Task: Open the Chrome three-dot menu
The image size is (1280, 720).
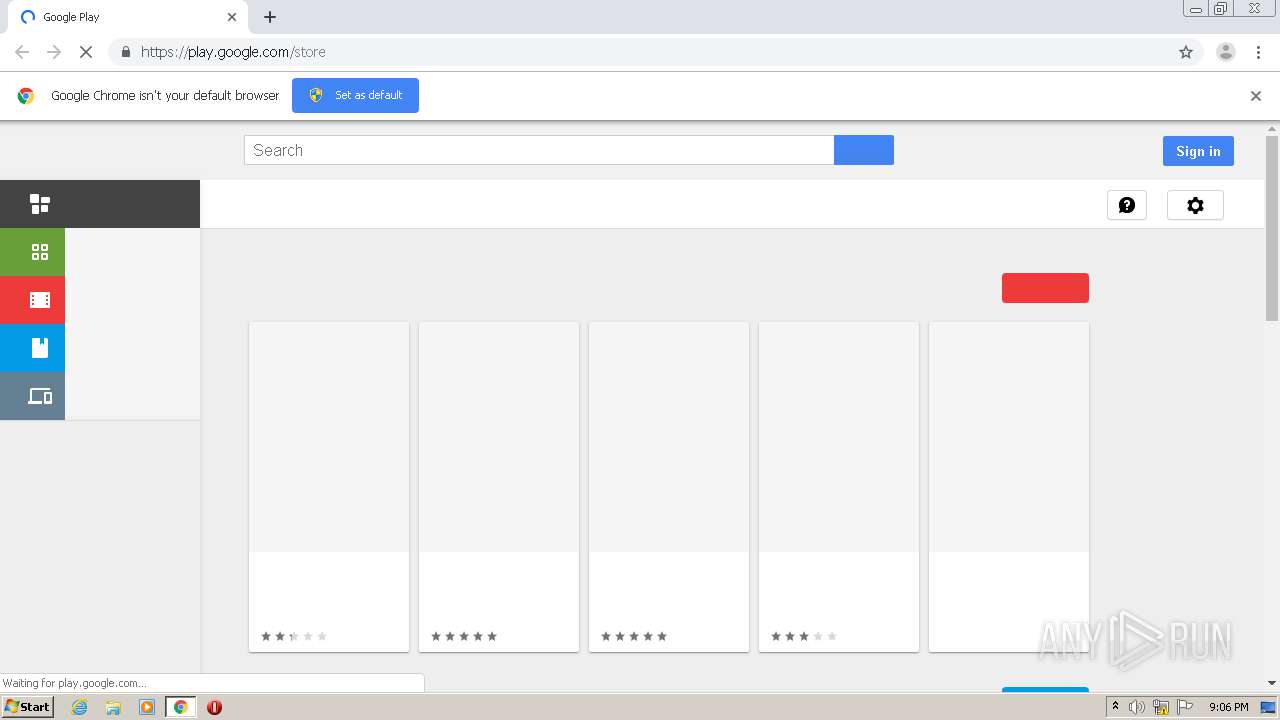Action: pos(1258,52)
